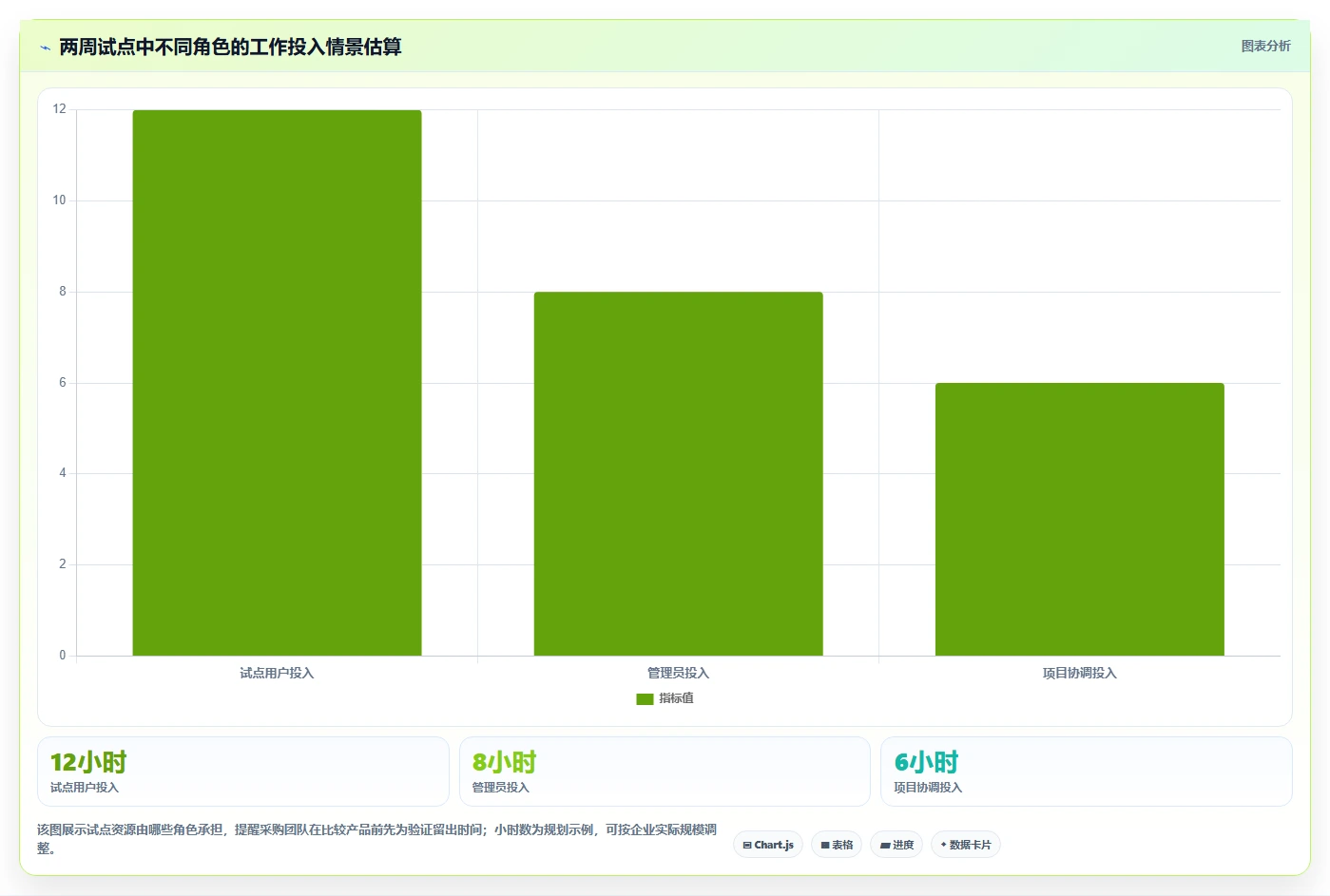Click the y-axis value 0

[x=63, y=656]
